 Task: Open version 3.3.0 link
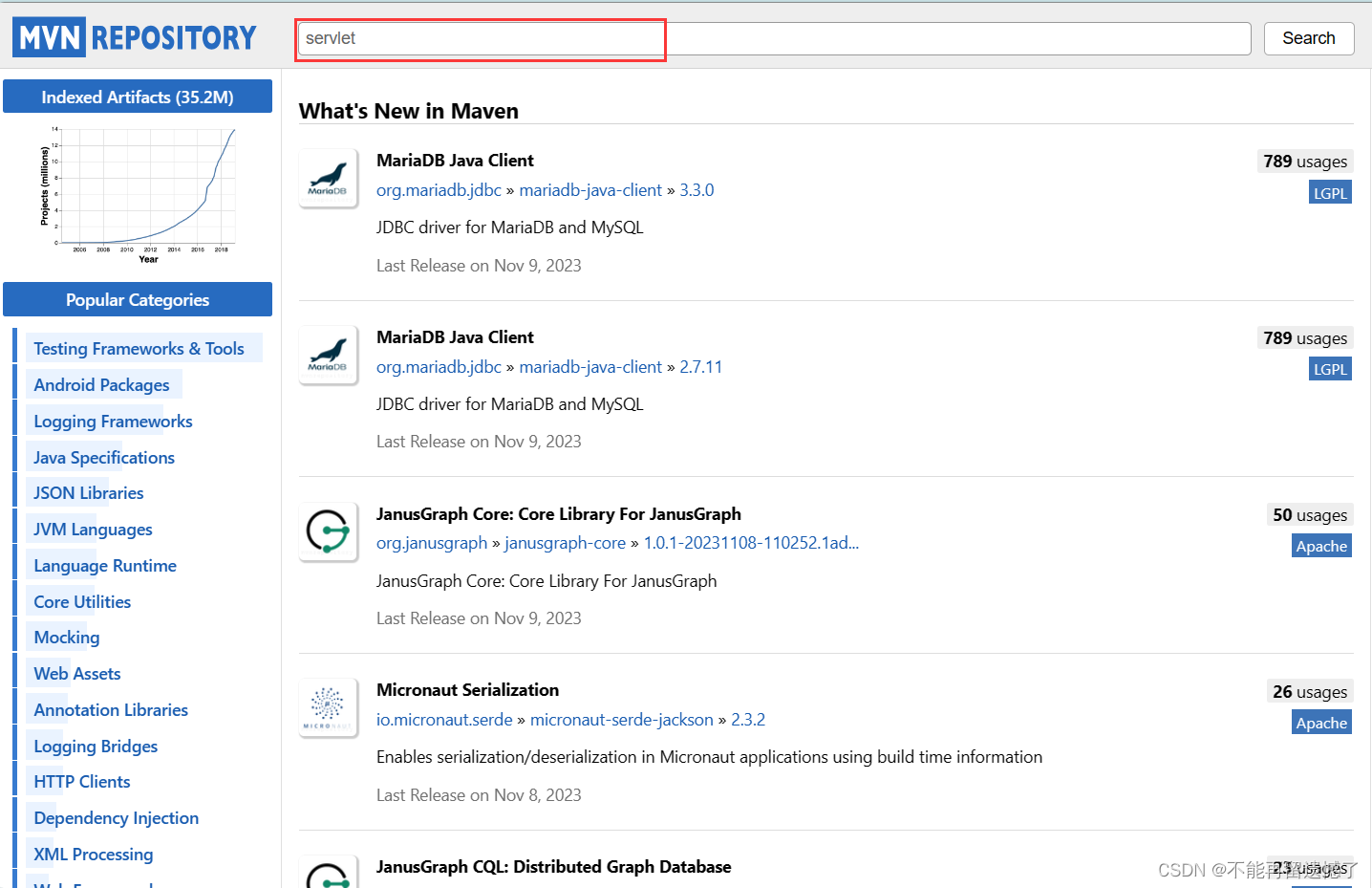(697, 190)
